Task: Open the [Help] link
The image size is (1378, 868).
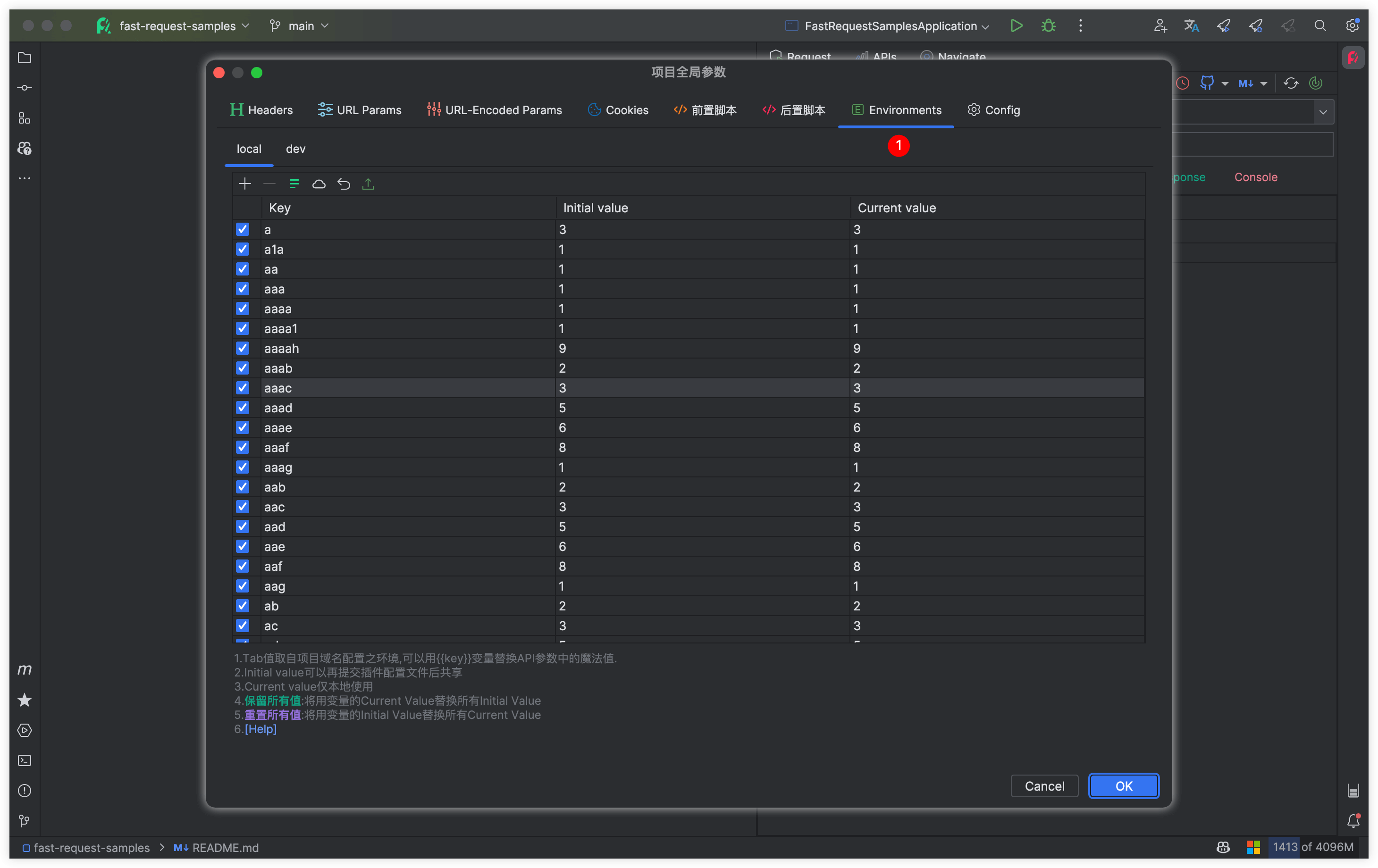Action: coord(260,729)
